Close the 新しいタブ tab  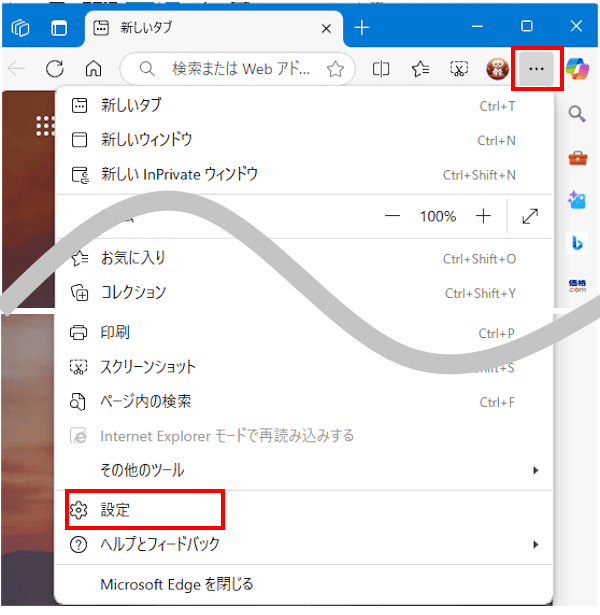coord(326,29)
